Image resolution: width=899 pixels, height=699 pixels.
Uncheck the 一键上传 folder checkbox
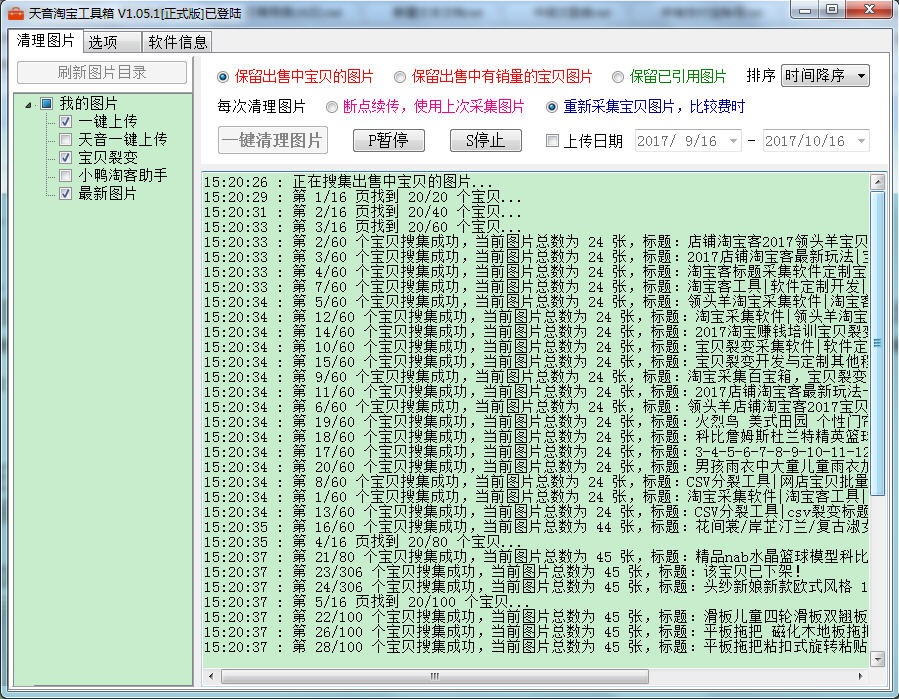point(65,122)
